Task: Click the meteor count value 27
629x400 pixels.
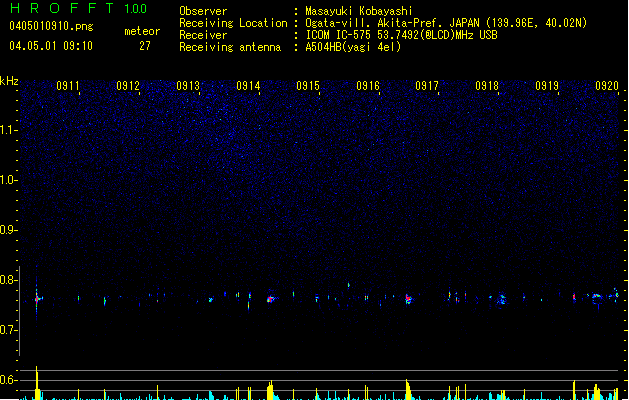Action: click(145, 46)
